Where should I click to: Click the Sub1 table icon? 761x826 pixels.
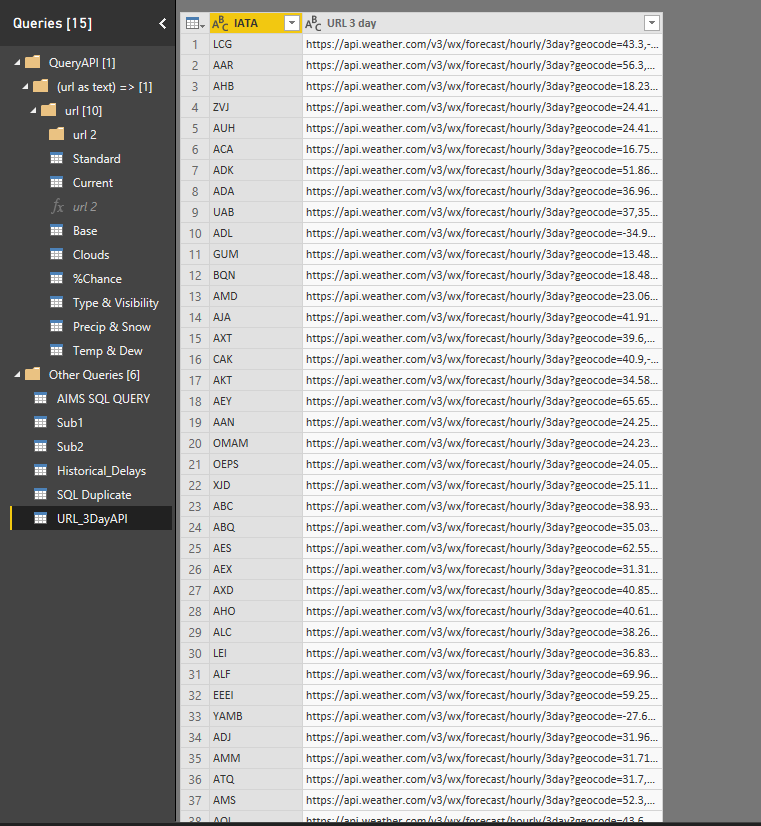pos(41,422)
